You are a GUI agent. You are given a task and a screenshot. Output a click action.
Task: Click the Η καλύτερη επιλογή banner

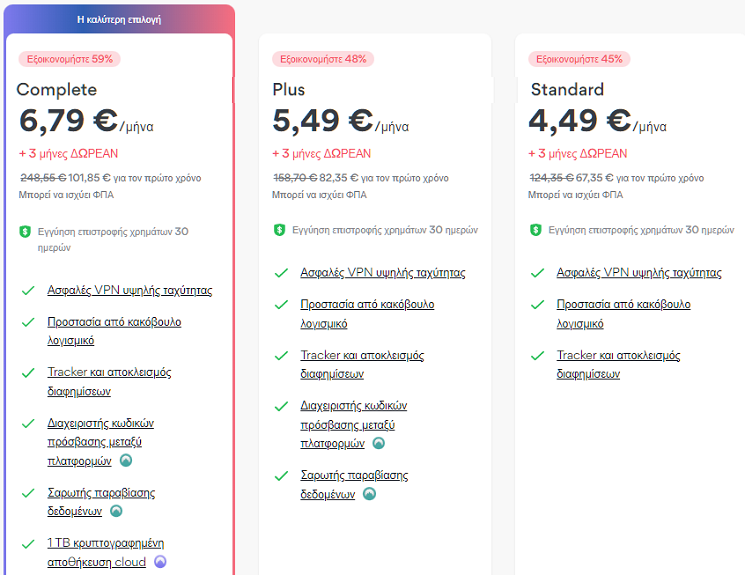[119, 20]
